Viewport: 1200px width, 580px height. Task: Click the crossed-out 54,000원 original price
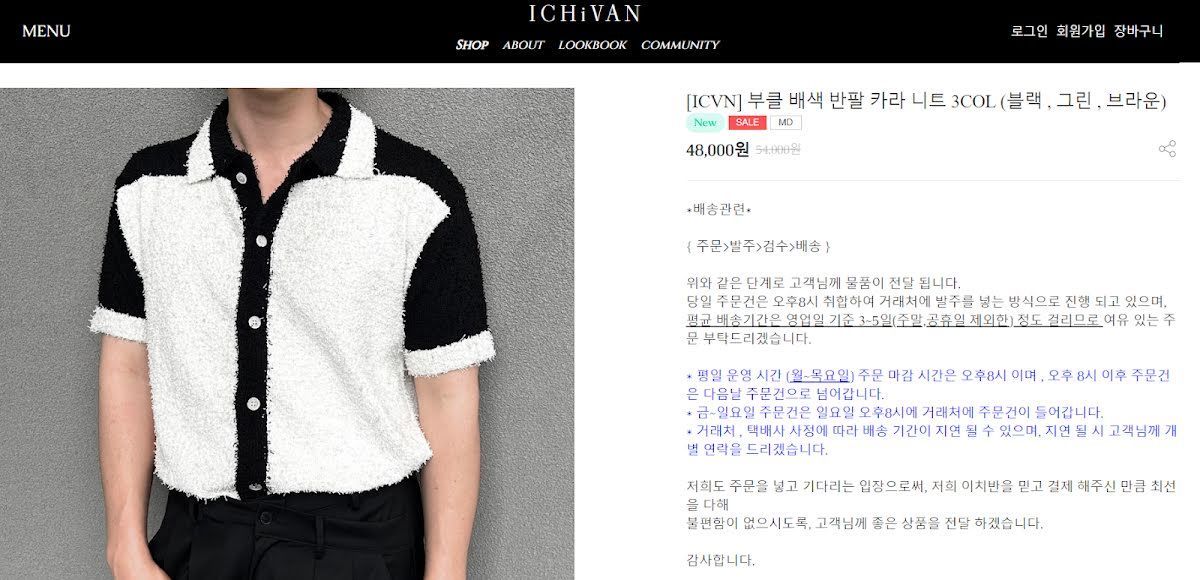778,149
